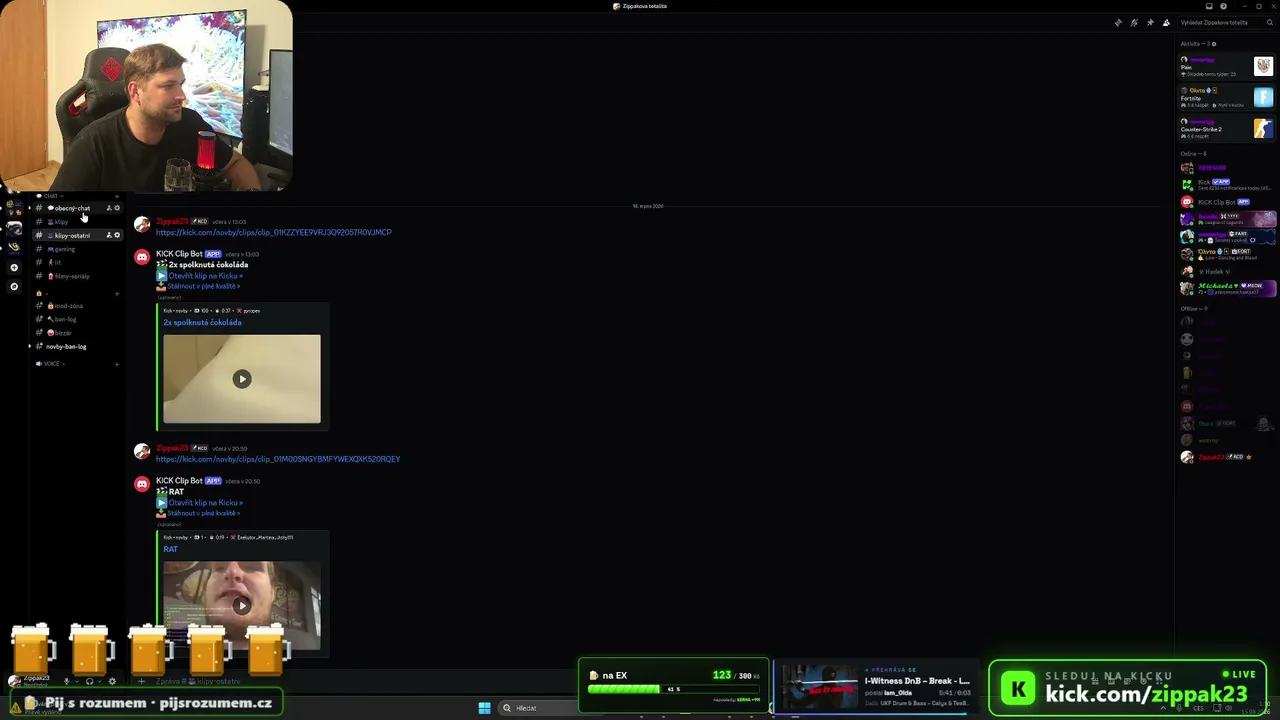
Task: Open the kick.com clip link posted at 13:03
Action: coord(274,232)
